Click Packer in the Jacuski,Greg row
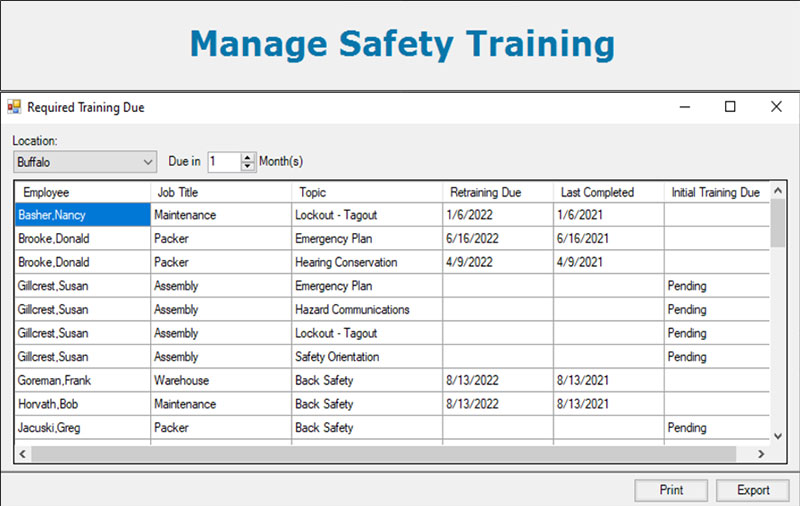The width and height of the screenshot is (800, 506). tap(221, 427)
